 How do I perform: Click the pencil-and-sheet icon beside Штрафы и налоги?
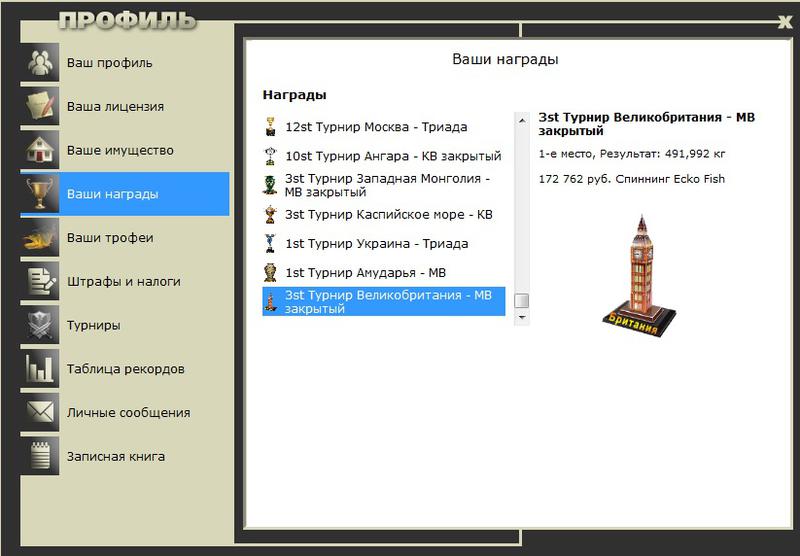[x=40, y=281]
